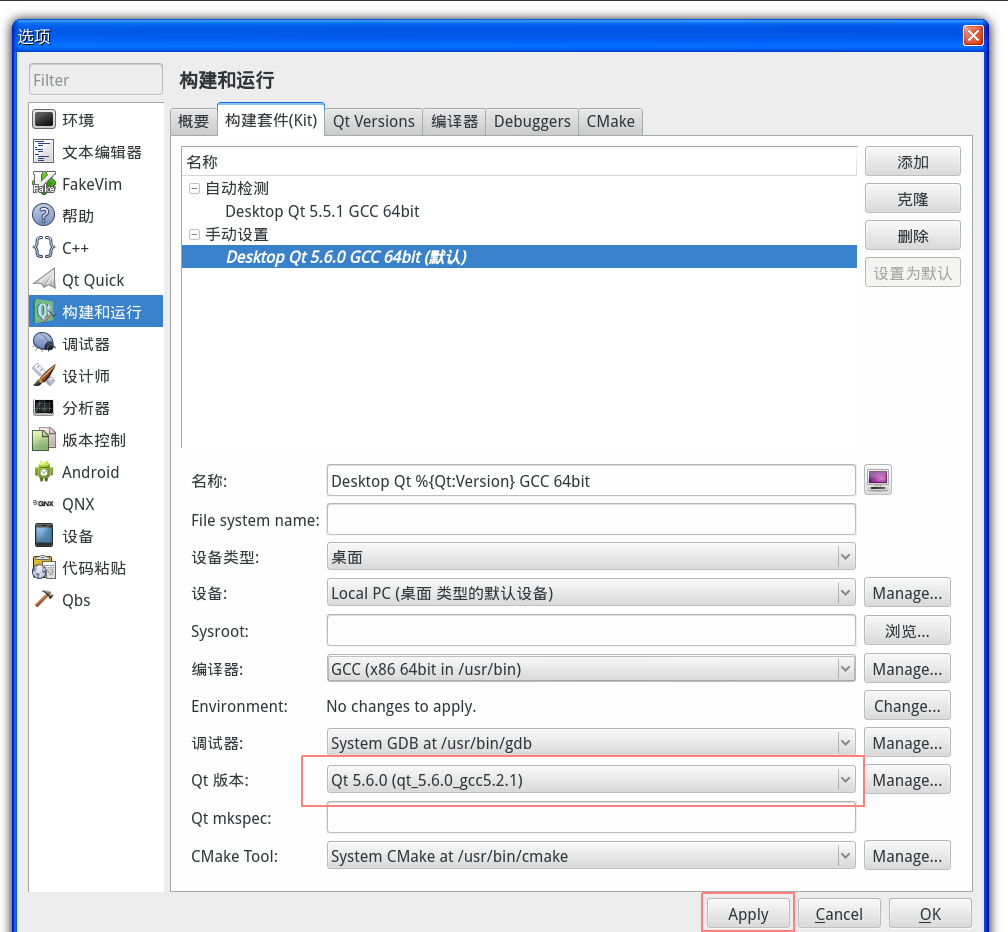Click the 名称 column header
The height and width of the screenshot is (932, 1008).
pyautogui.click(x=519, y=162)
